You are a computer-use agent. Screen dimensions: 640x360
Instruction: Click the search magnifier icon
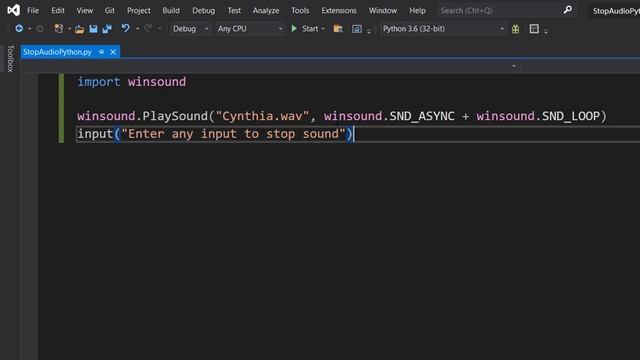tap(568, 10)
